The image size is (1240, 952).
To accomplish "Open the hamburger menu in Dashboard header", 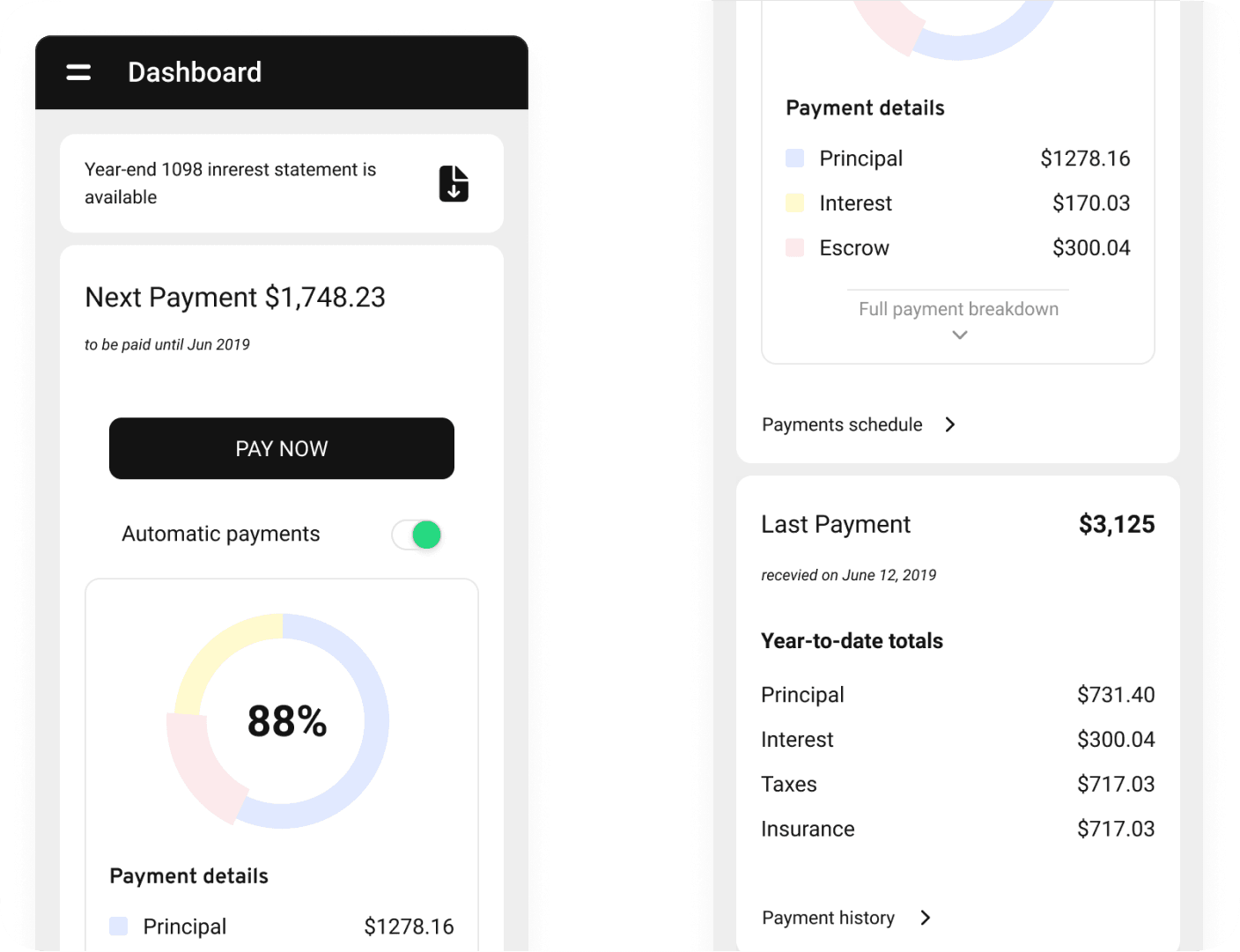I will click(x=78, y=72).
